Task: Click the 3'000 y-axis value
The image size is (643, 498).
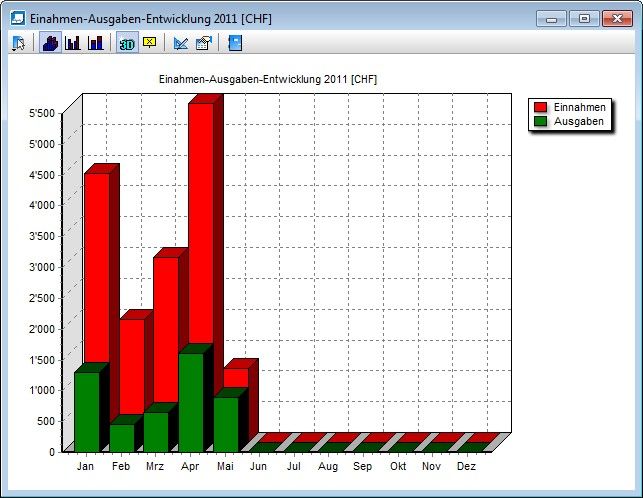Action: (42, 267)
